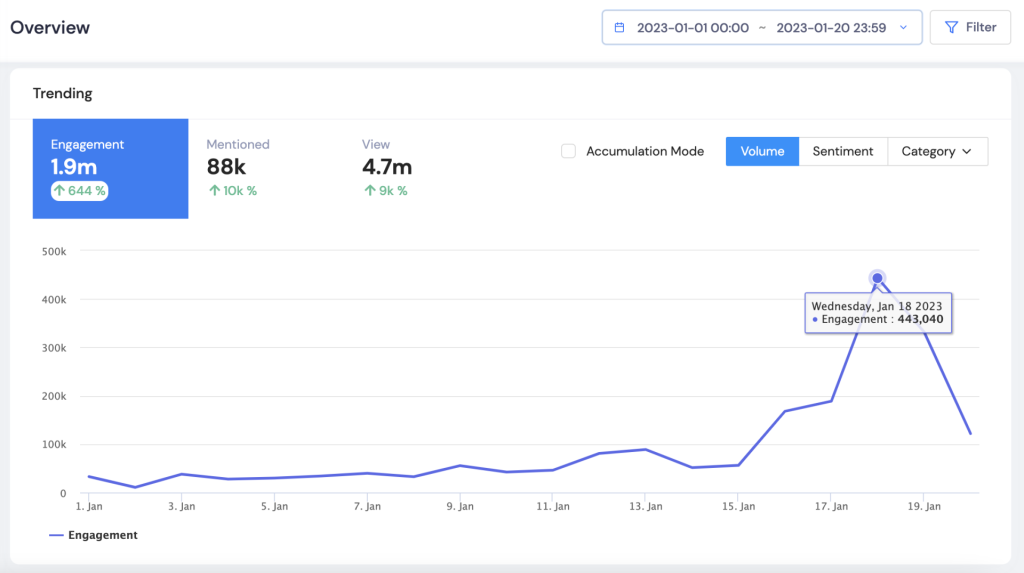This screenshot has height=573, width=1024.
Task: Click the end date 2023-01-20 23:59 field
Action: (831, 28)
